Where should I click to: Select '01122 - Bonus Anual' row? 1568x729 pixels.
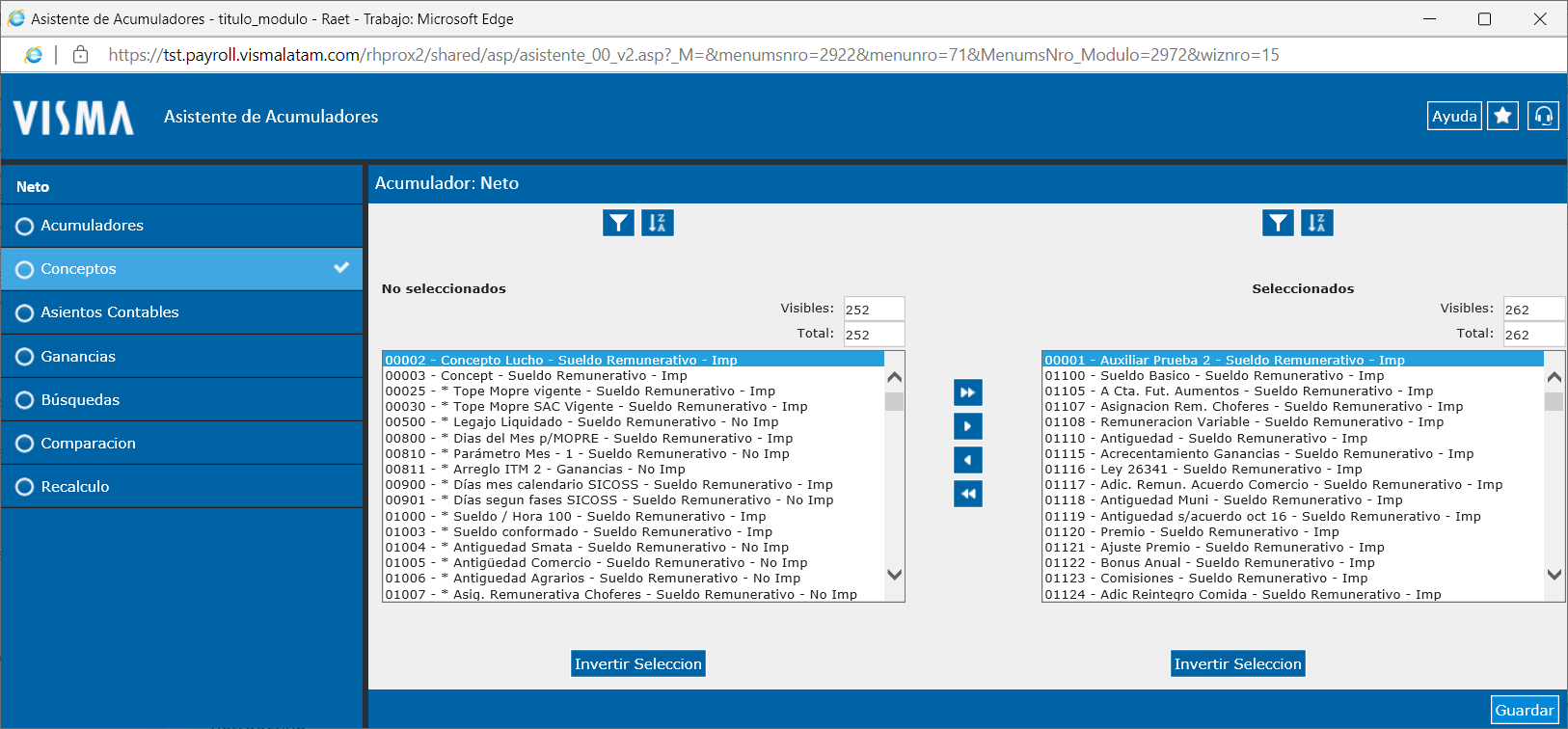pos(1293,562)
